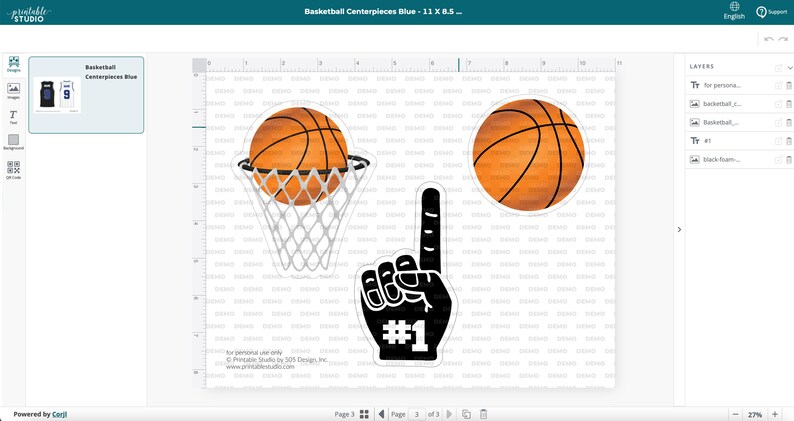
Task: Go to the previous page
Action: coord(381,414)
